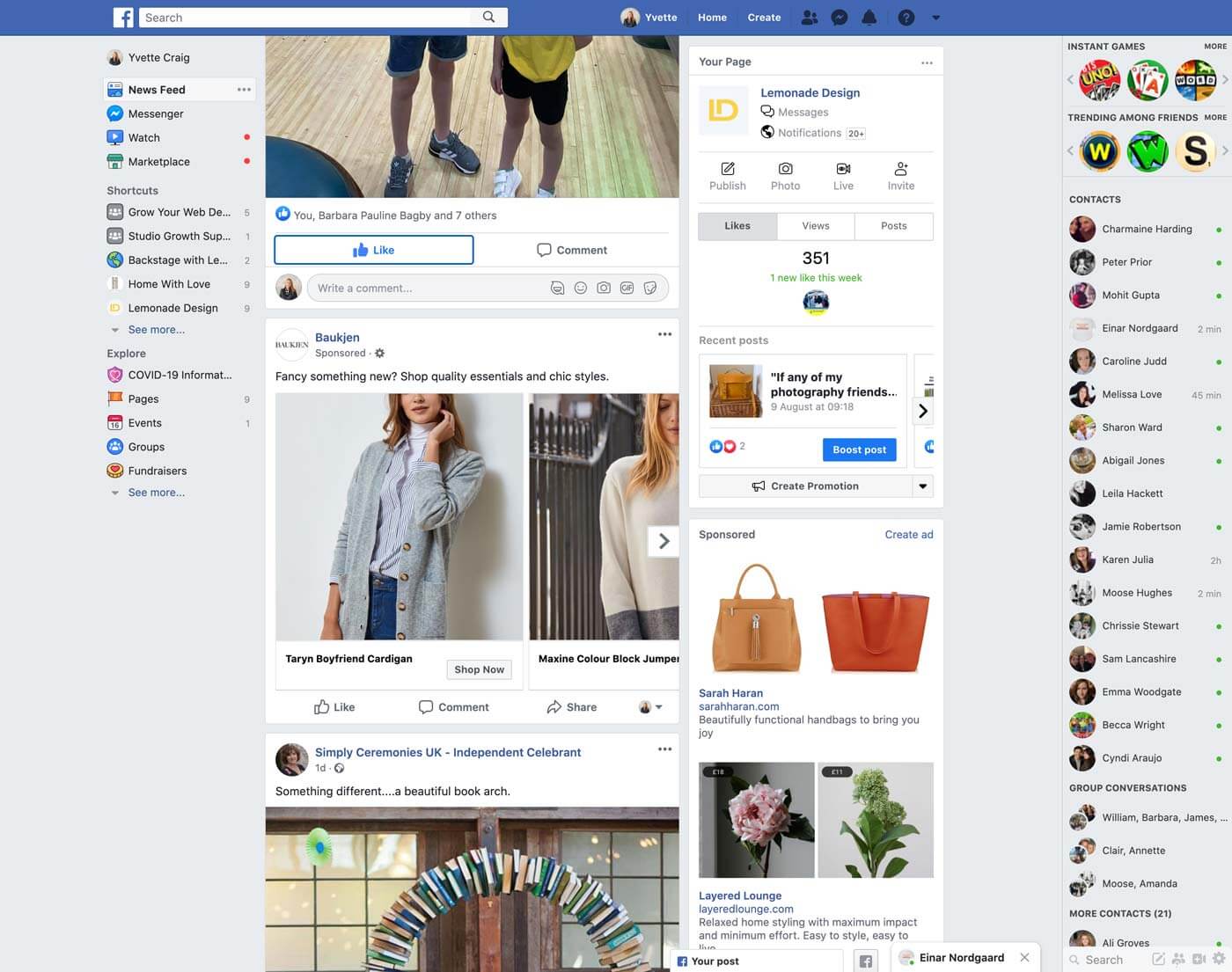Click Invite on Your Page panel
The height and width of the screenshot is (972, 1232).
point(900,176)
